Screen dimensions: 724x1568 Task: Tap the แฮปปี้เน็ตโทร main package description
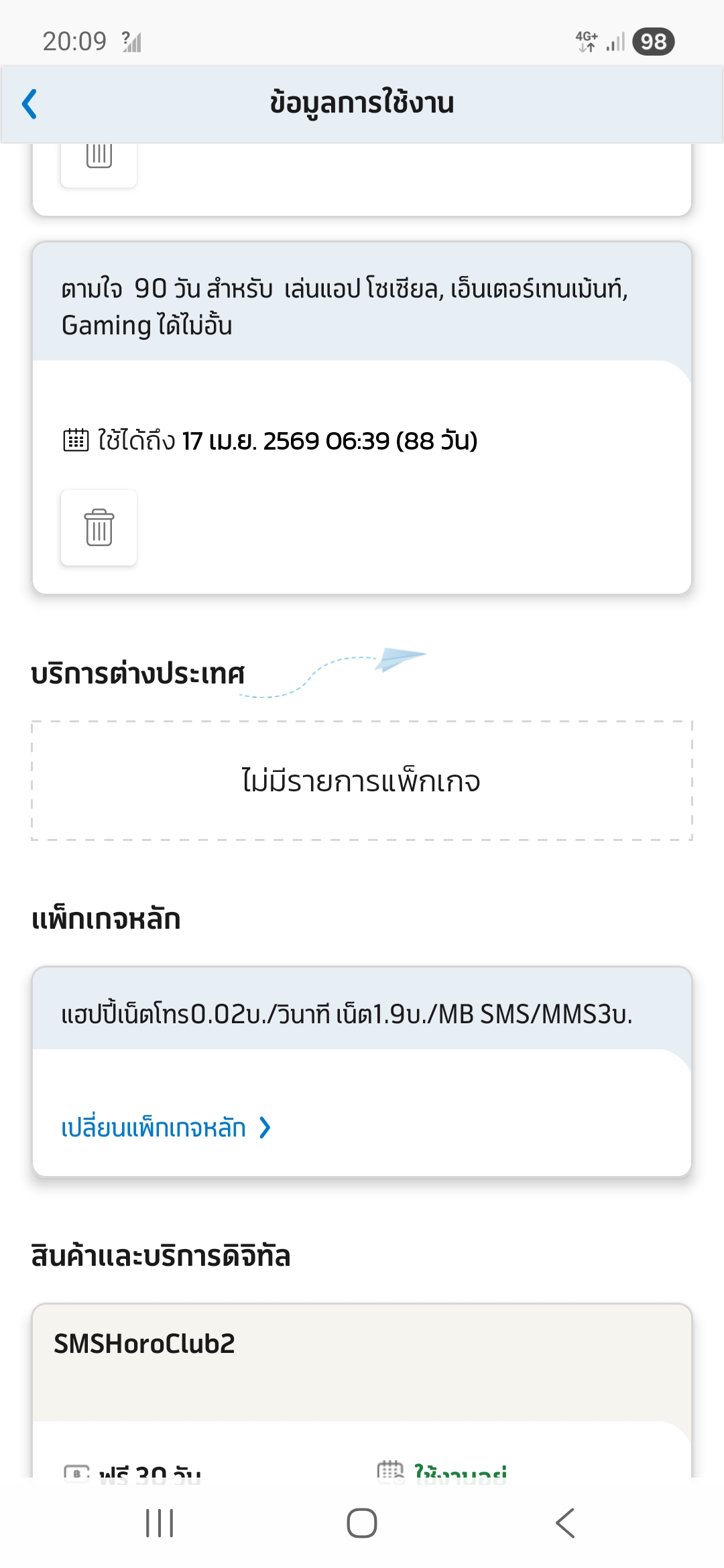(347, 1014)
